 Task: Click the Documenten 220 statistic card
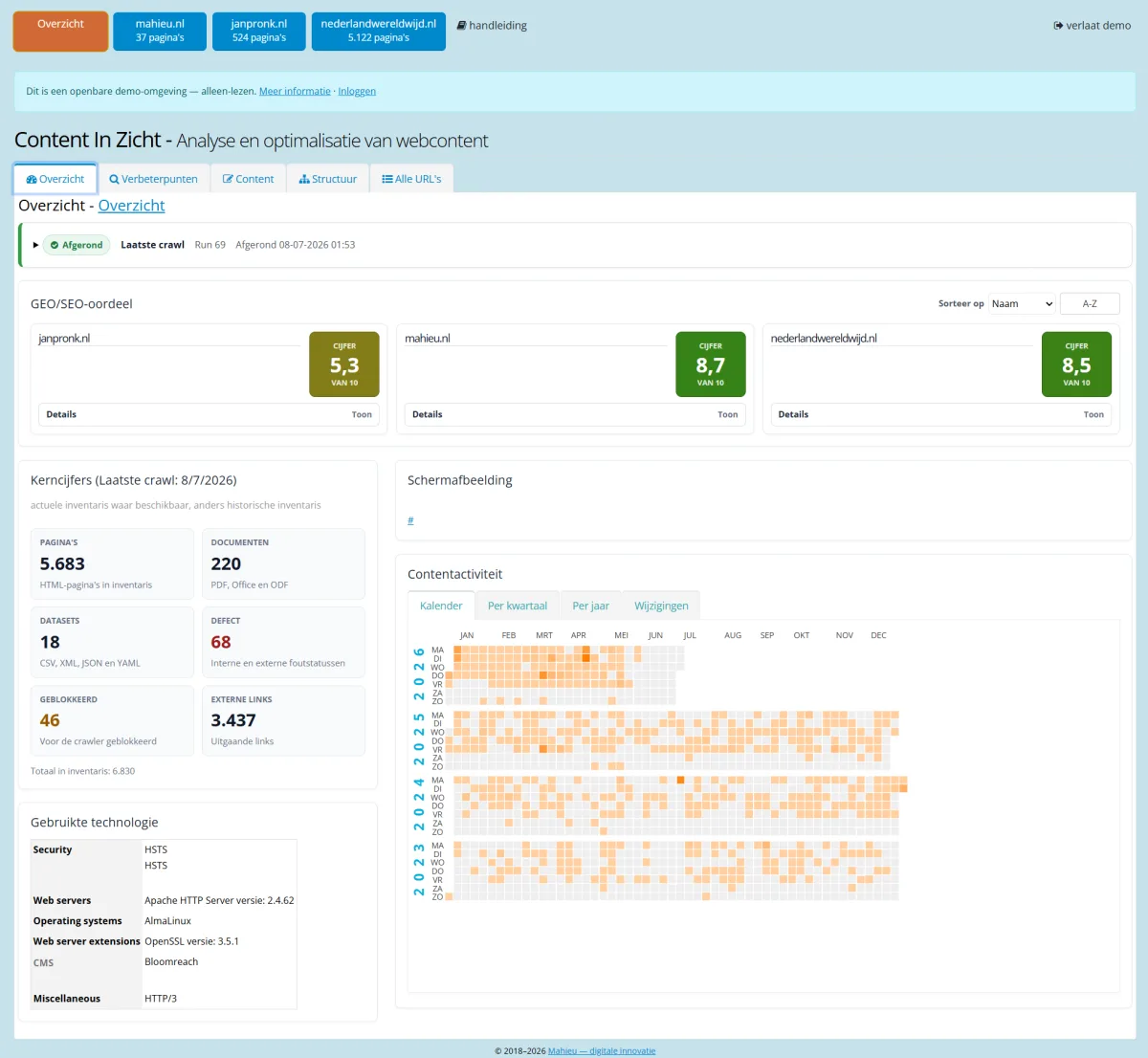click(283, 563)
